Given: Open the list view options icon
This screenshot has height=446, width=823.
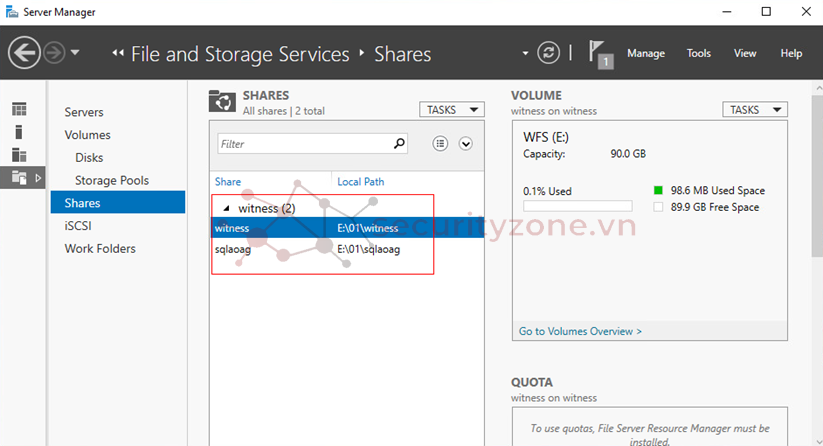Looking at the screenshot, I should pos(440,144).
